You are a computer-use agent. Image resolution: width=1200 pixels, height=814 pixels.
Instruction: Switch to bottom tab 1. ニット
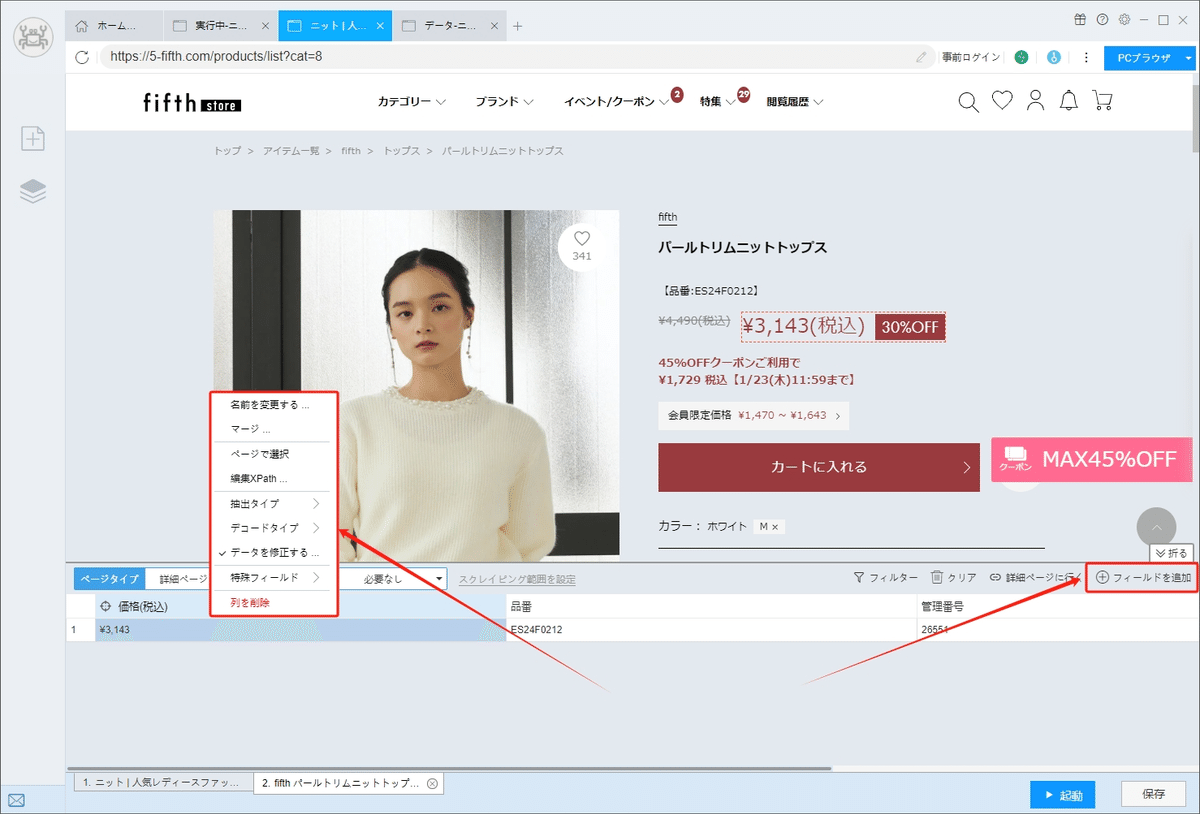click(163, 784)
